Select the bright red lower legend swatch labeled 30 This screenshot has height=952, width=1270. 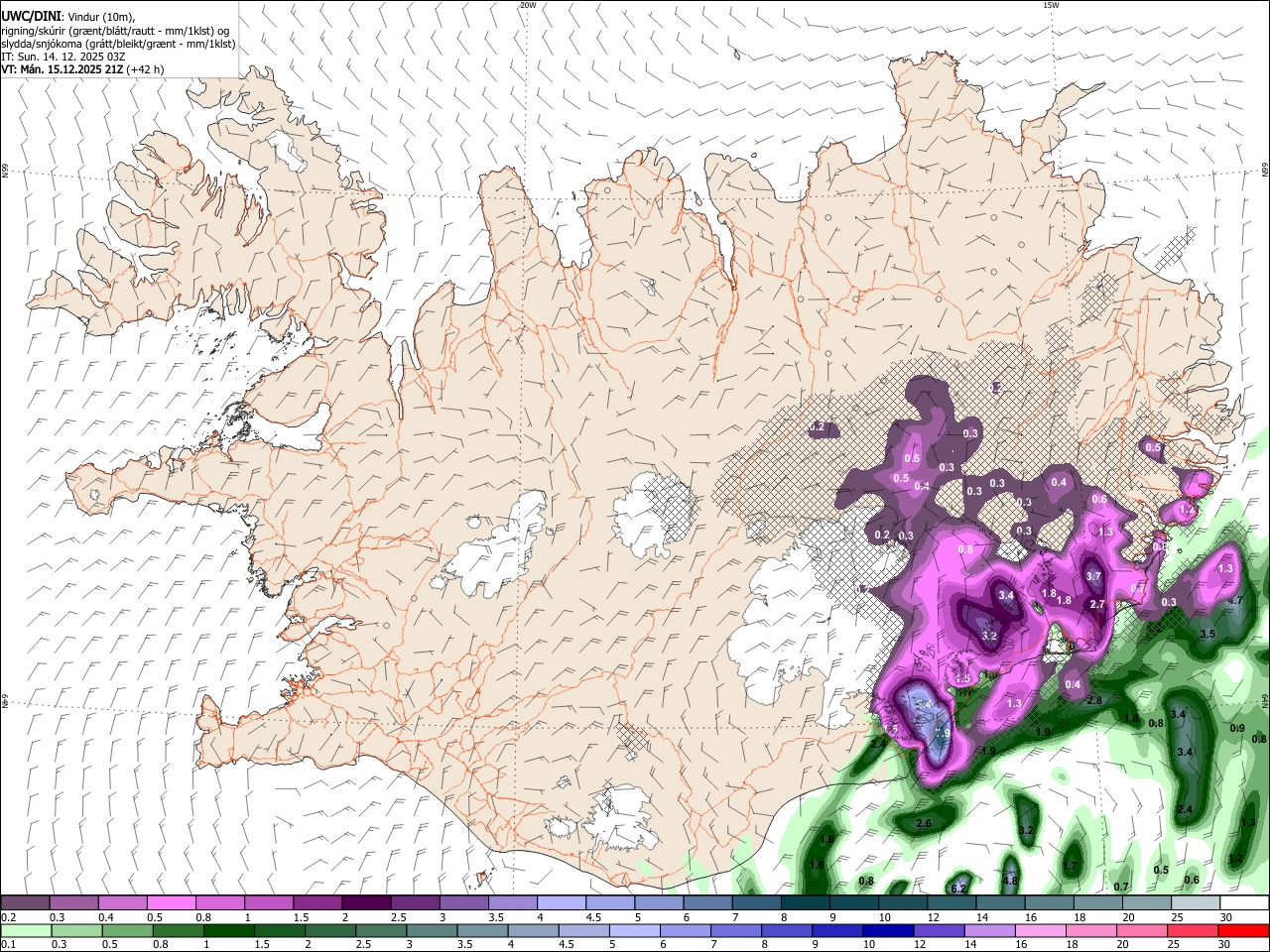point(1244,930)
